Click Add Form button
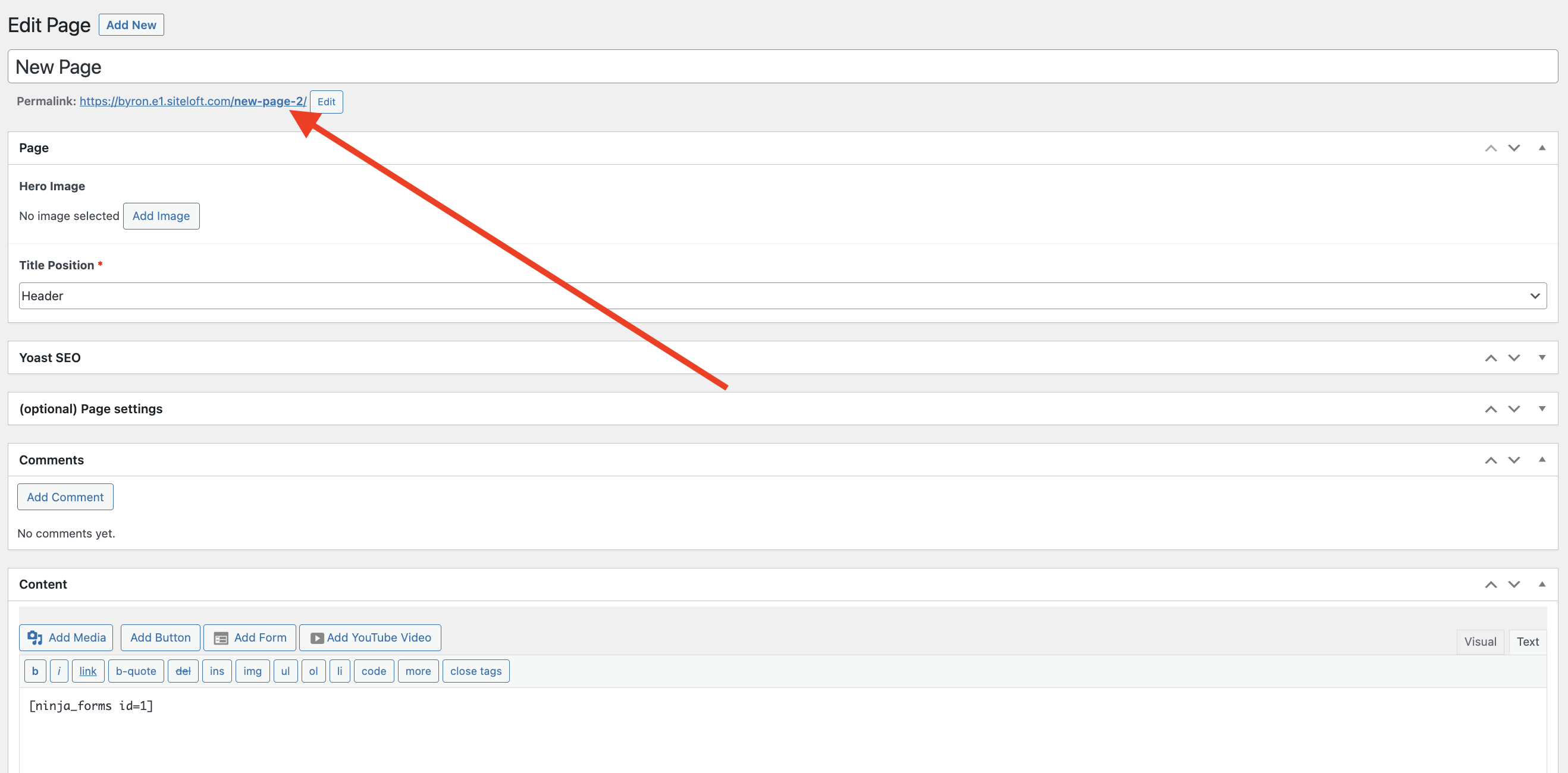1568x773 pixels. [x=250, y=638]
